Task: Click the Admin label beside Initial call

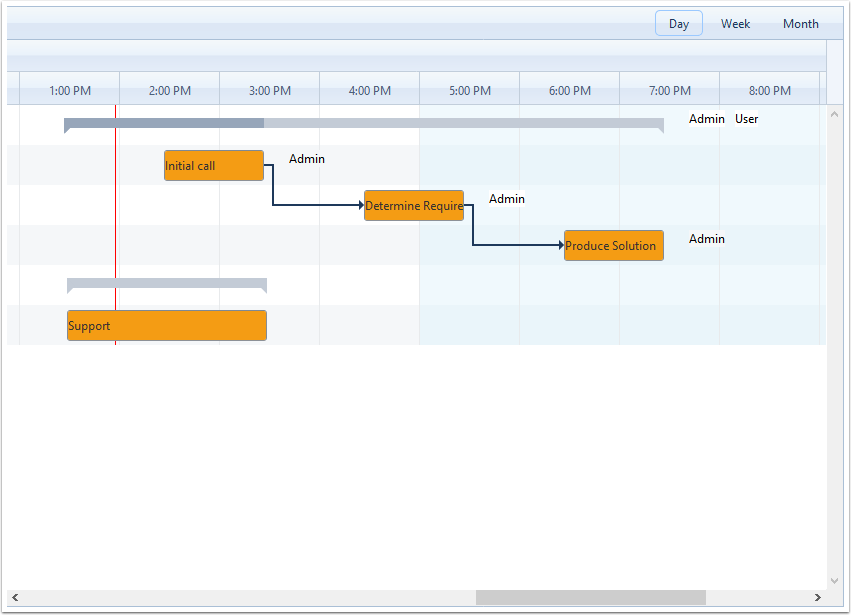Action: click(307, 159)
